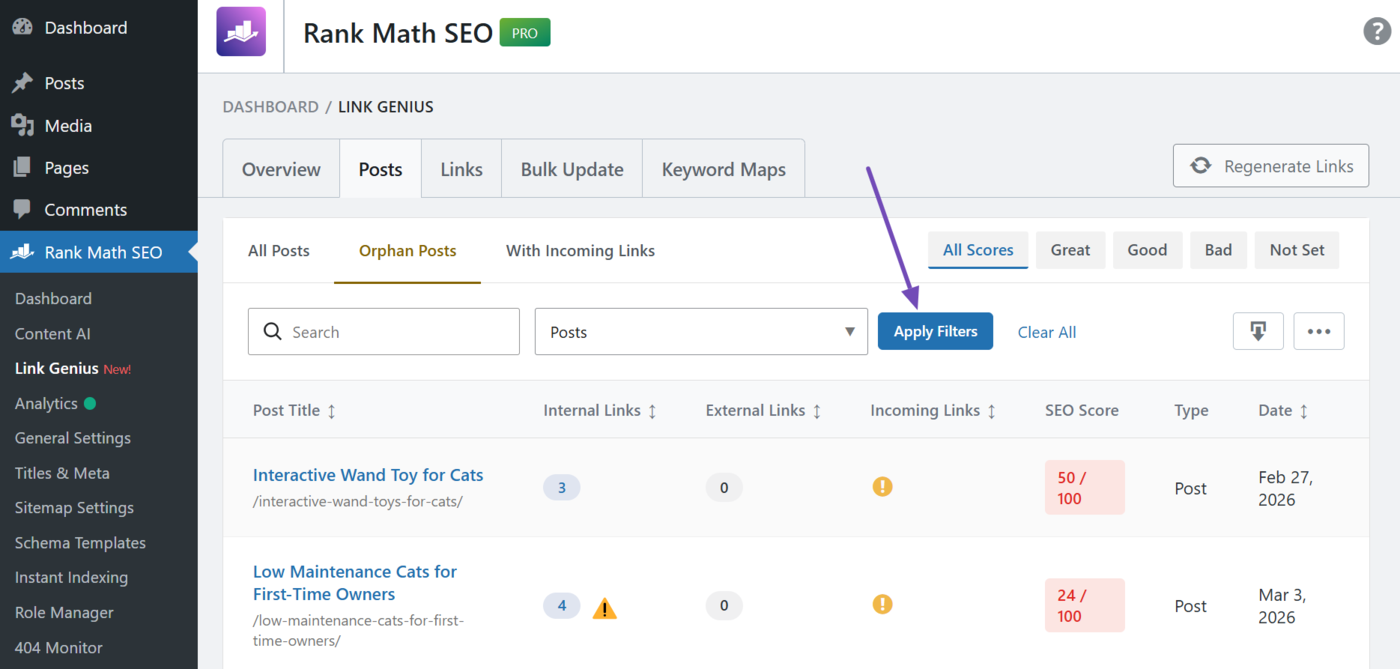Click the Posts pushpin icon in sidebar
1400x669 pixels.
(22, 83)
